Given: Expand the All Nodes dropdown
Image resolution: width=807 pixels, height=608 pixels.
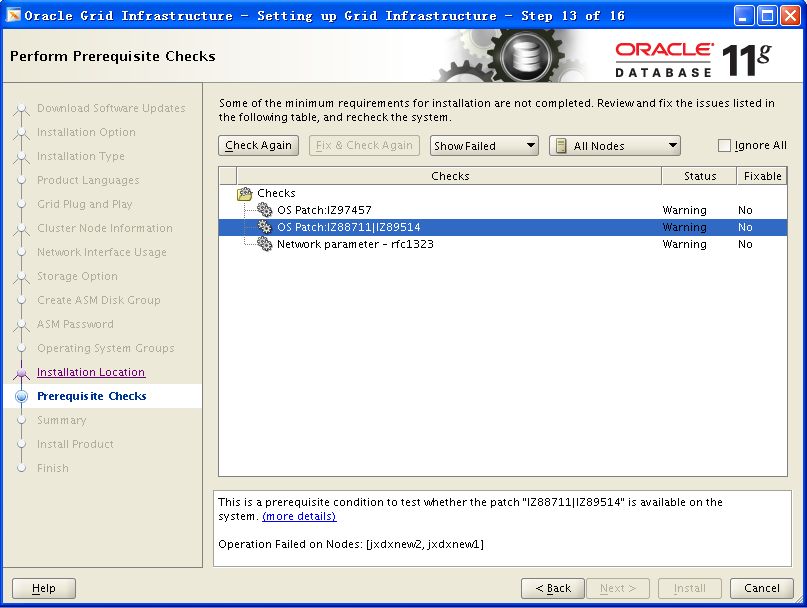Looking at the screenshot, I should (615, 146).
